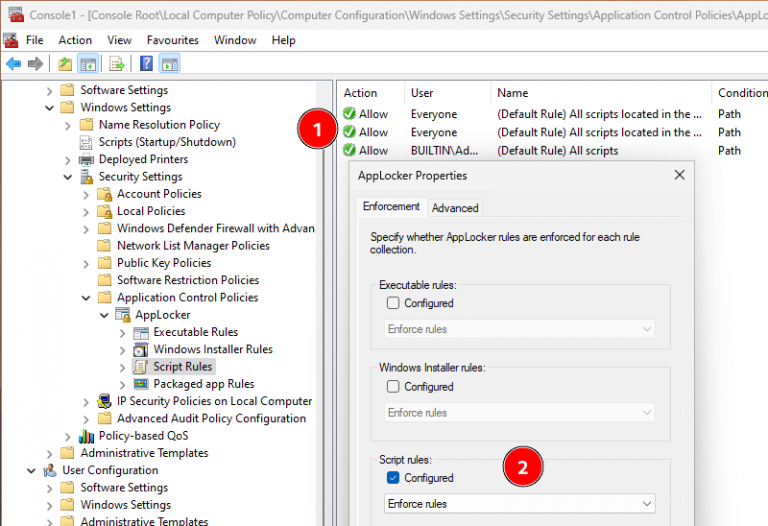Uncheck Configured checkbox under Script rules

point(393,478)
